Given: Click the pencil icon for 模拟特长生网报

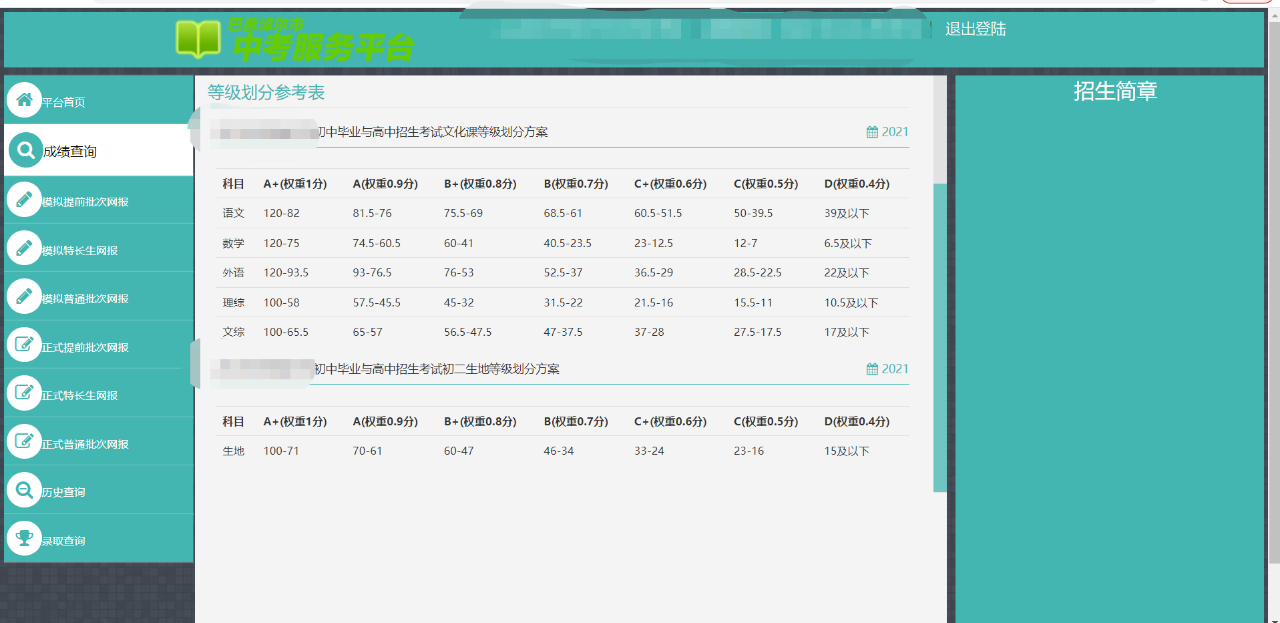Looking at the screenshot, I should coord(24,248).
